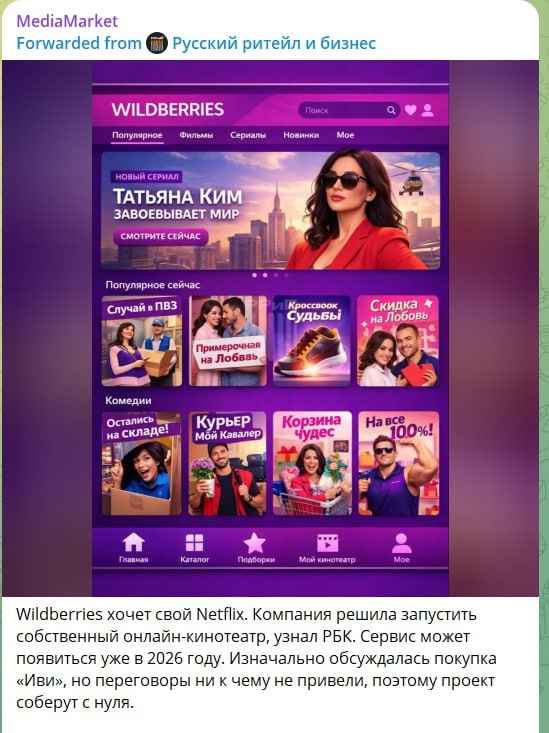
Task: Select the Подборки star icon
Action: tap(255, 543)
